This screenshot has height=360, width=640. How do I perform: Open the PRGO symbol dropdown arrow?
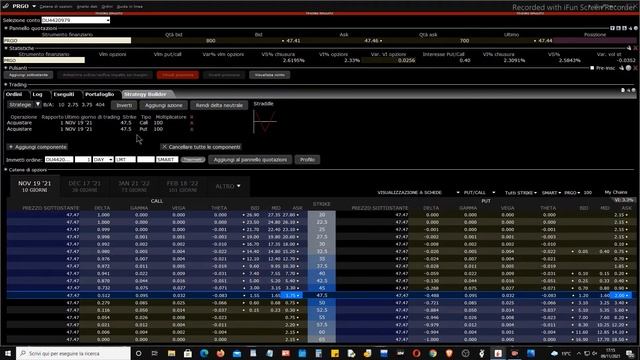[34, 6]
